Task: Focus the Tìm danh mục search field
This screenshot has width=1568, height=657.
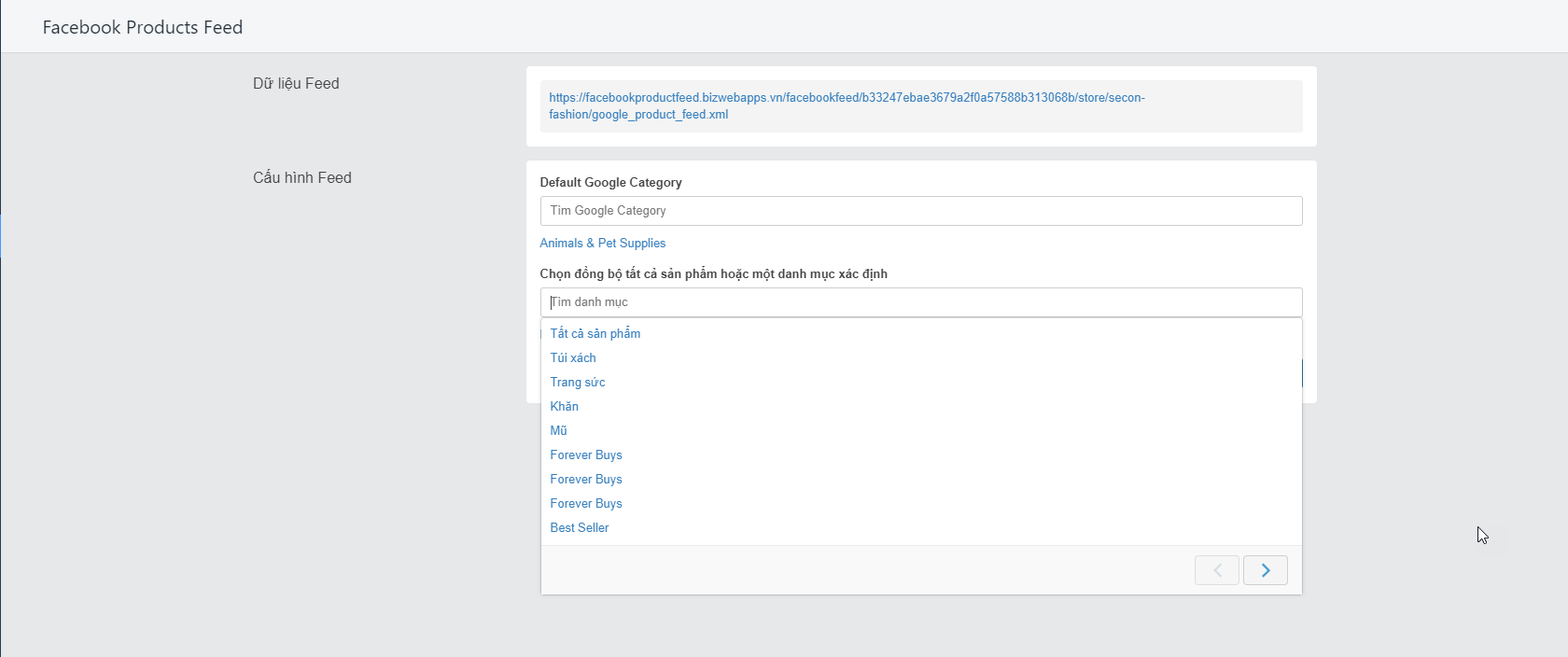Action: [x=921, y=302]
